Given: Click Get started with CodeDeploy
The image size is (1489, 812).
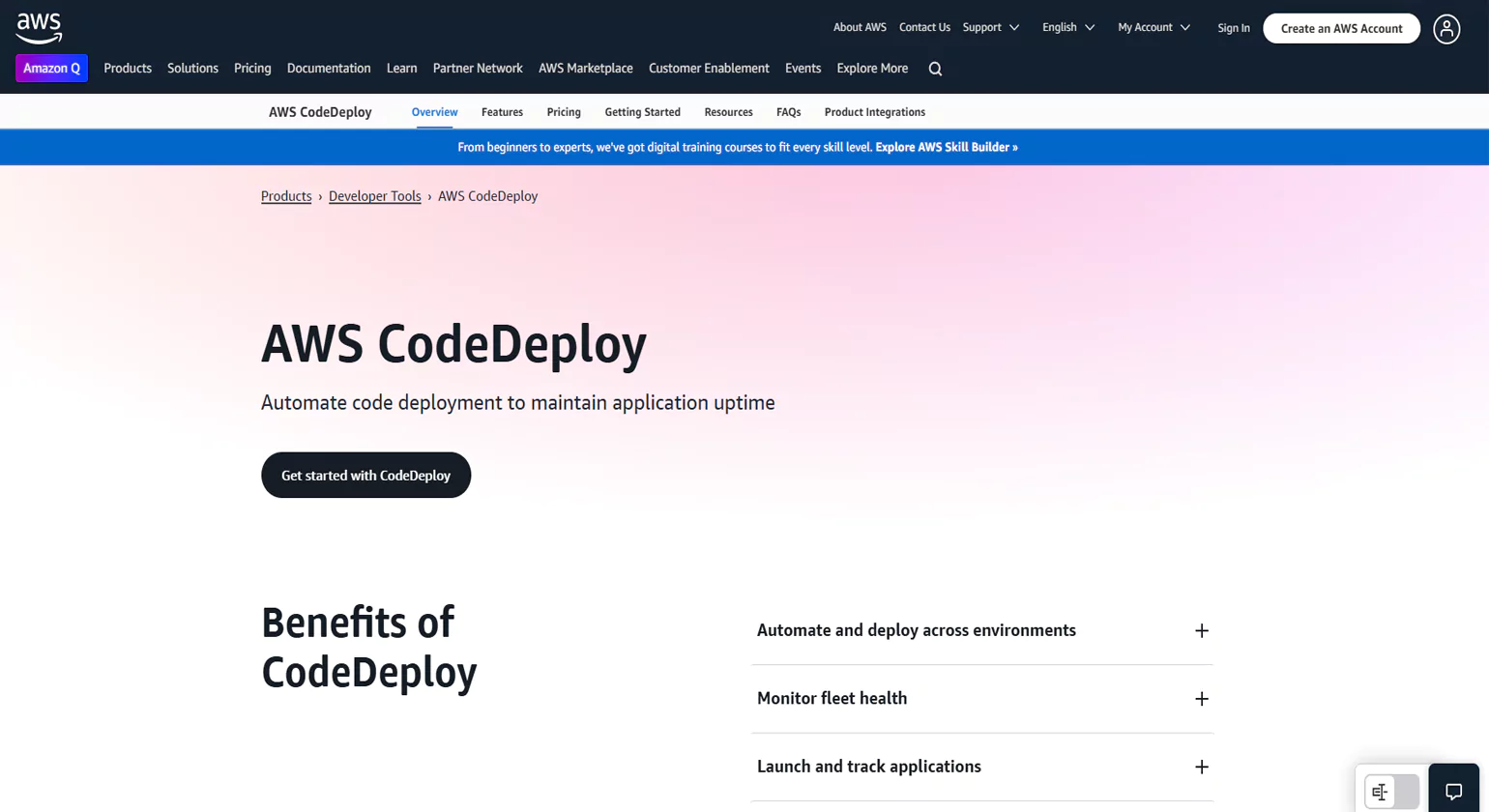Looking at the screenshot, I should (365, 475).
